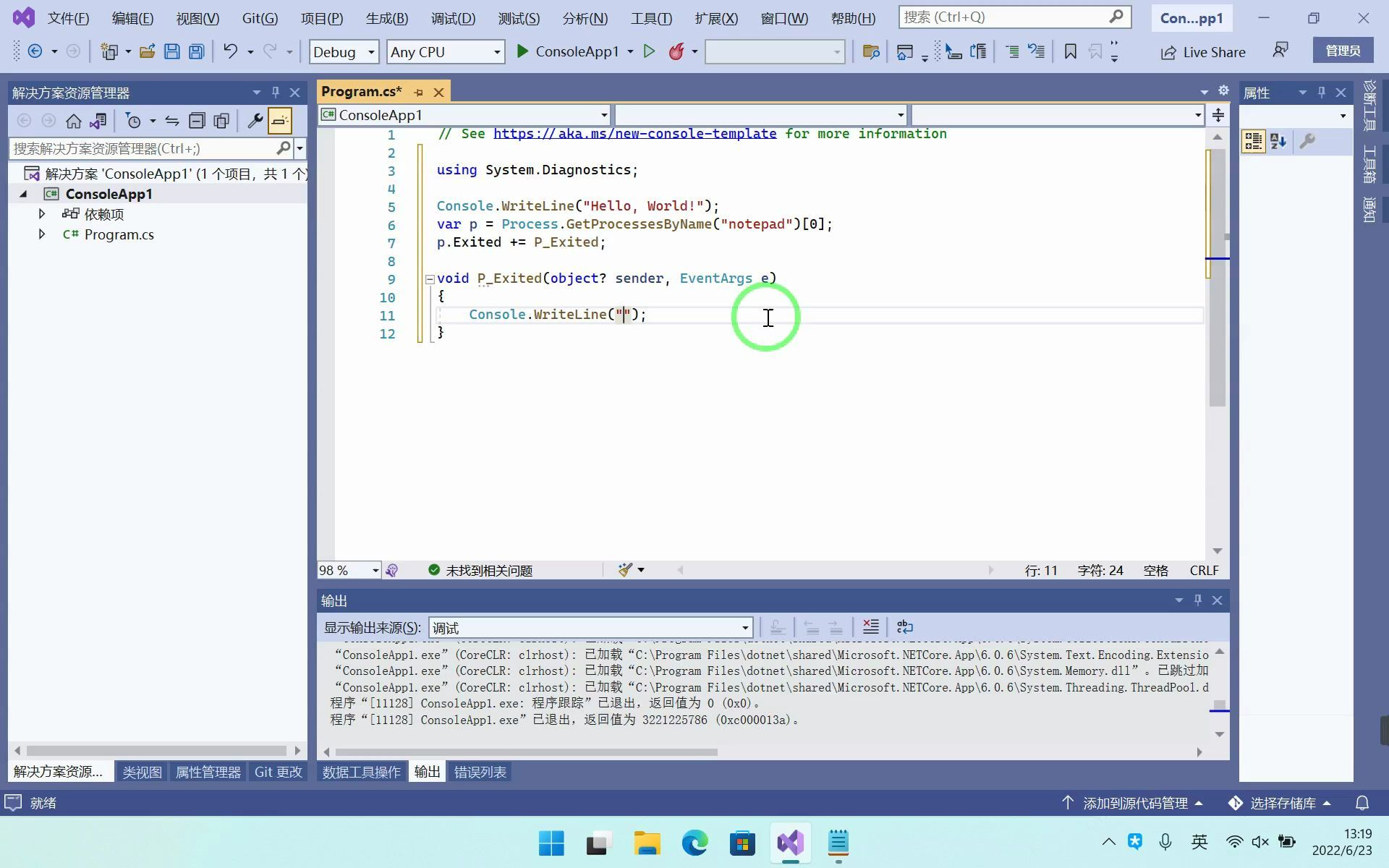
Task: Click the bookmark toggle icon in toolbar
Action: pyautogui.click(x=1070, y=51)
